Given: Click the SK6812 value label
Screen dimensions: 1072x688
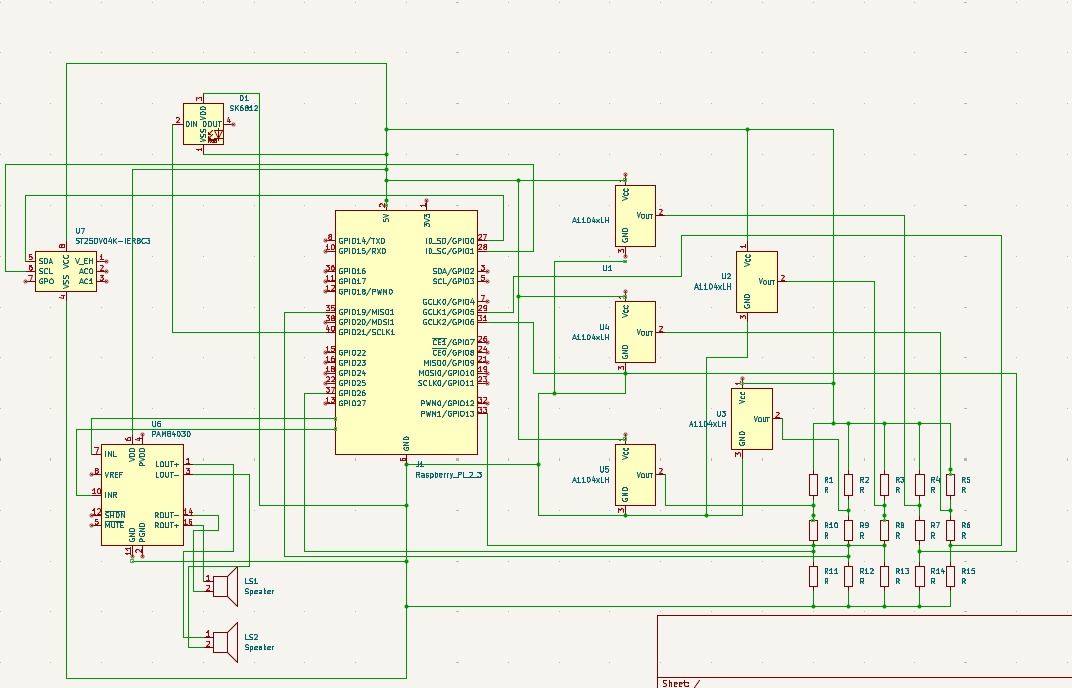Looking at the screenshot, I should click(x=243, y=108).
